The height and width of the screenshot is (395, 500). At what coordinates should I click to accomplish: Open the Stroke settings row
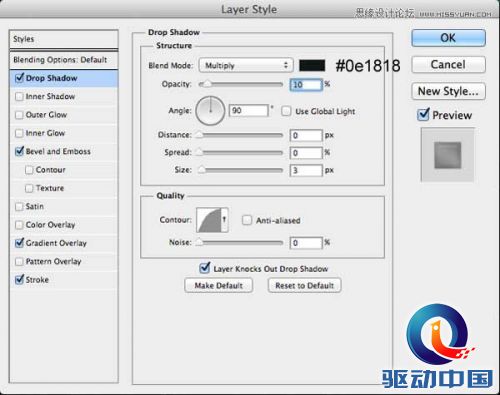click(x=64, y=280)
